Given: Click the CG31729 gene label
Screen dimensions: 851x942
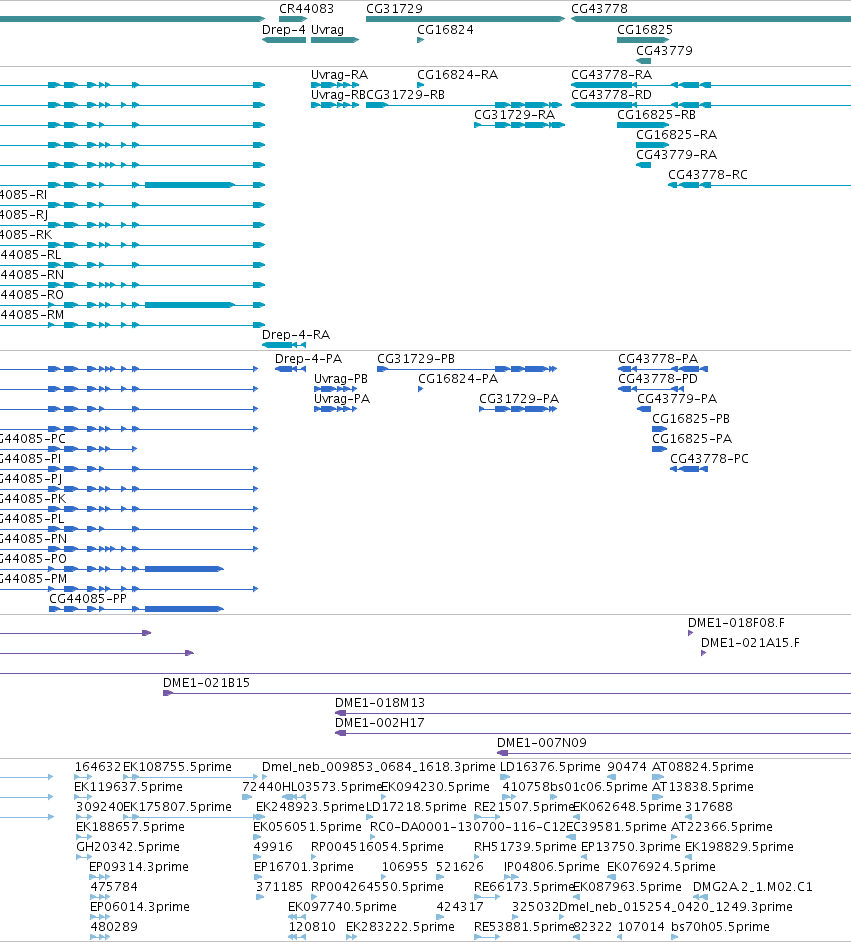Looking at the screenshot, I should click(394, 9).
